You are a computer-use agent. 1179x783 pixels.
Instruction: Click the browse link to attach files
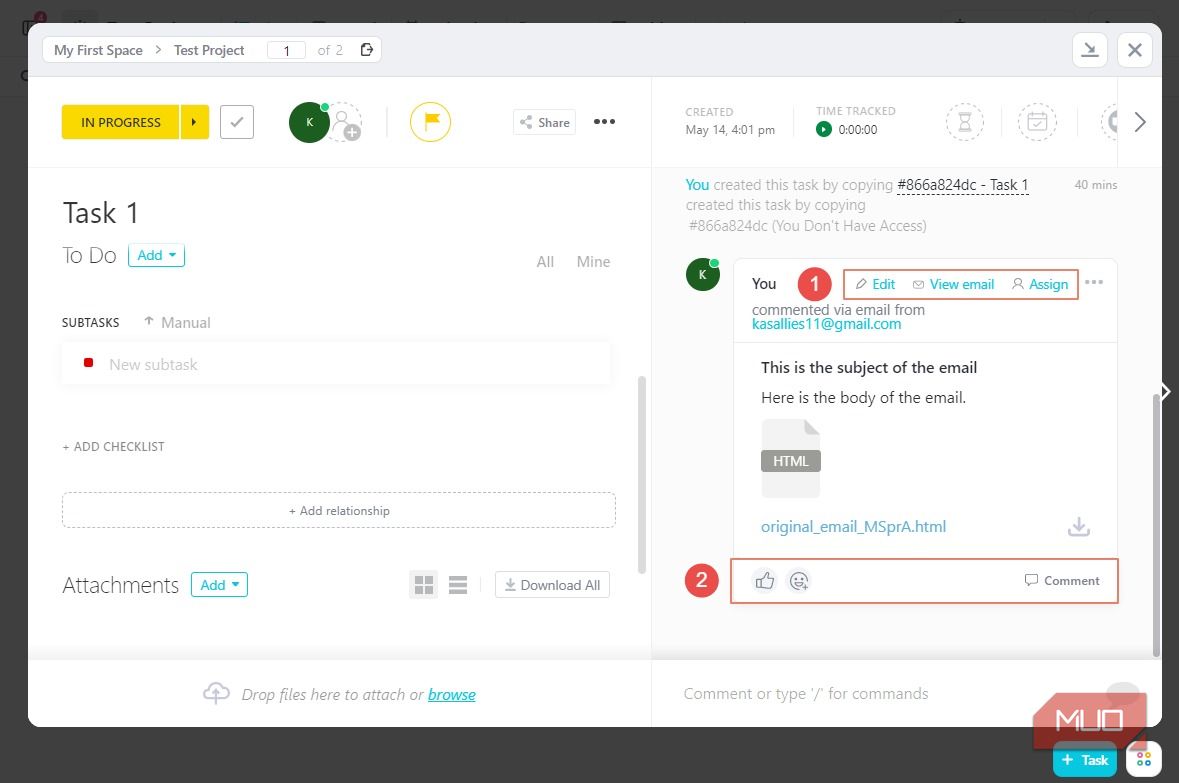(452, 694)
